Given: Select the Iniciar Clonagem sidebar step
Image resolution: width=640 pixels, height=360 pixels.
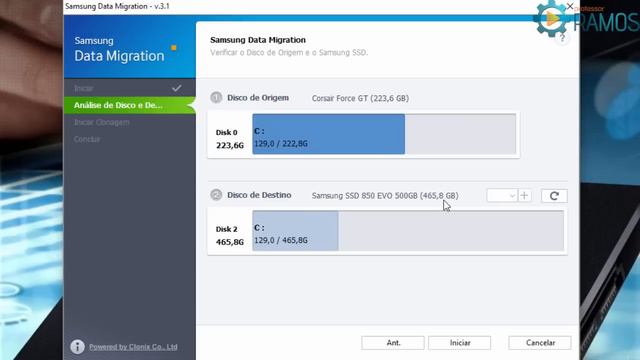Looking at the screenshot, I should [x=129, y=122].
